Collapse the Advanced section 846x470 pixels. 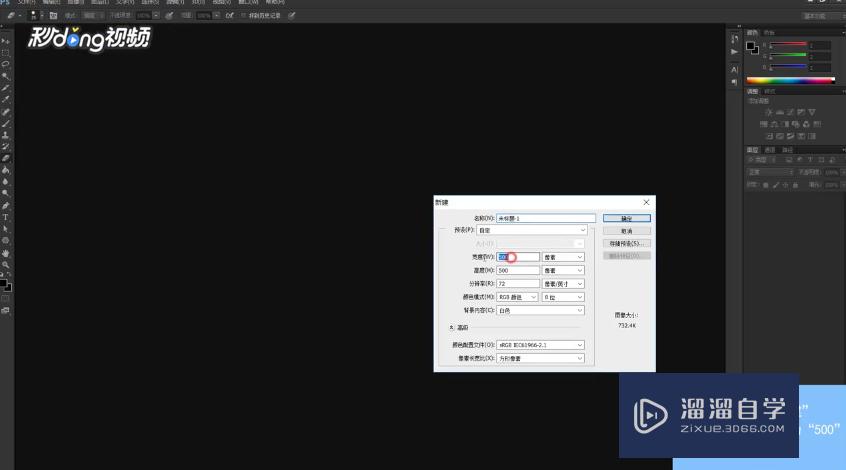click(452, 328)
